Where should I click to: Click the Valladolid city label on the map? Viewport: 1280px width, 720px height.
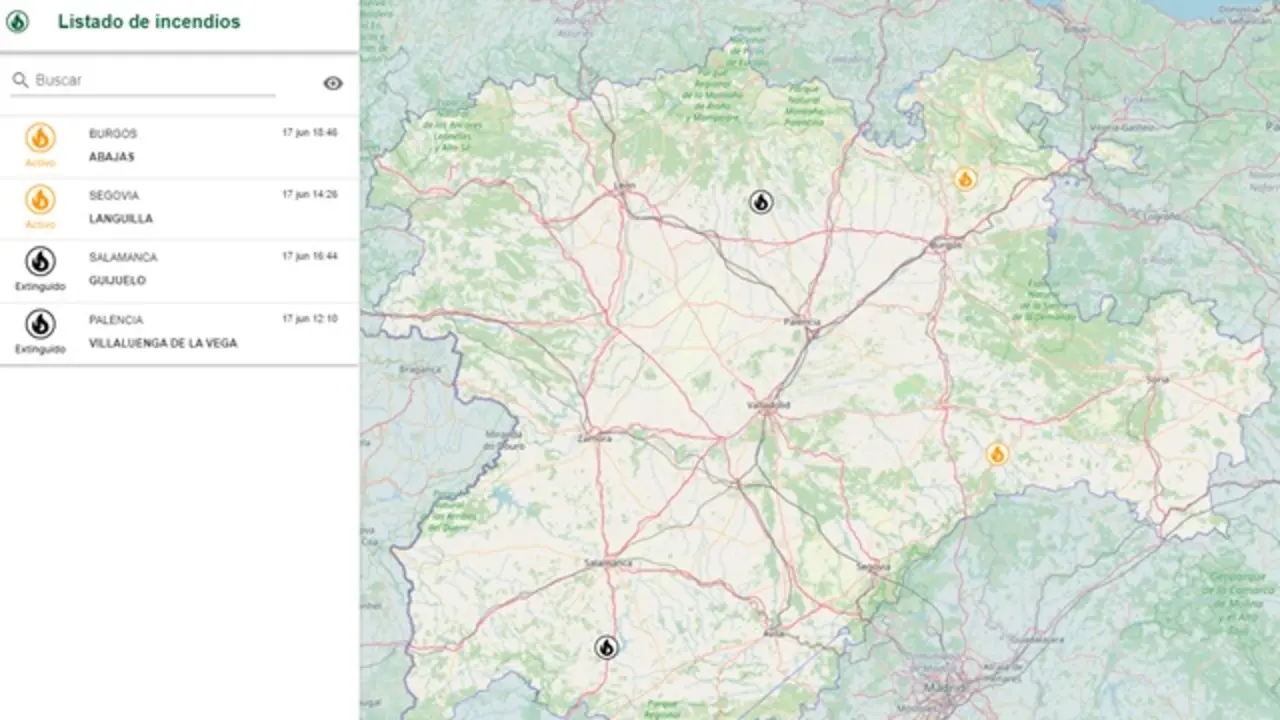pyautogui.click(x=768, y=405)
